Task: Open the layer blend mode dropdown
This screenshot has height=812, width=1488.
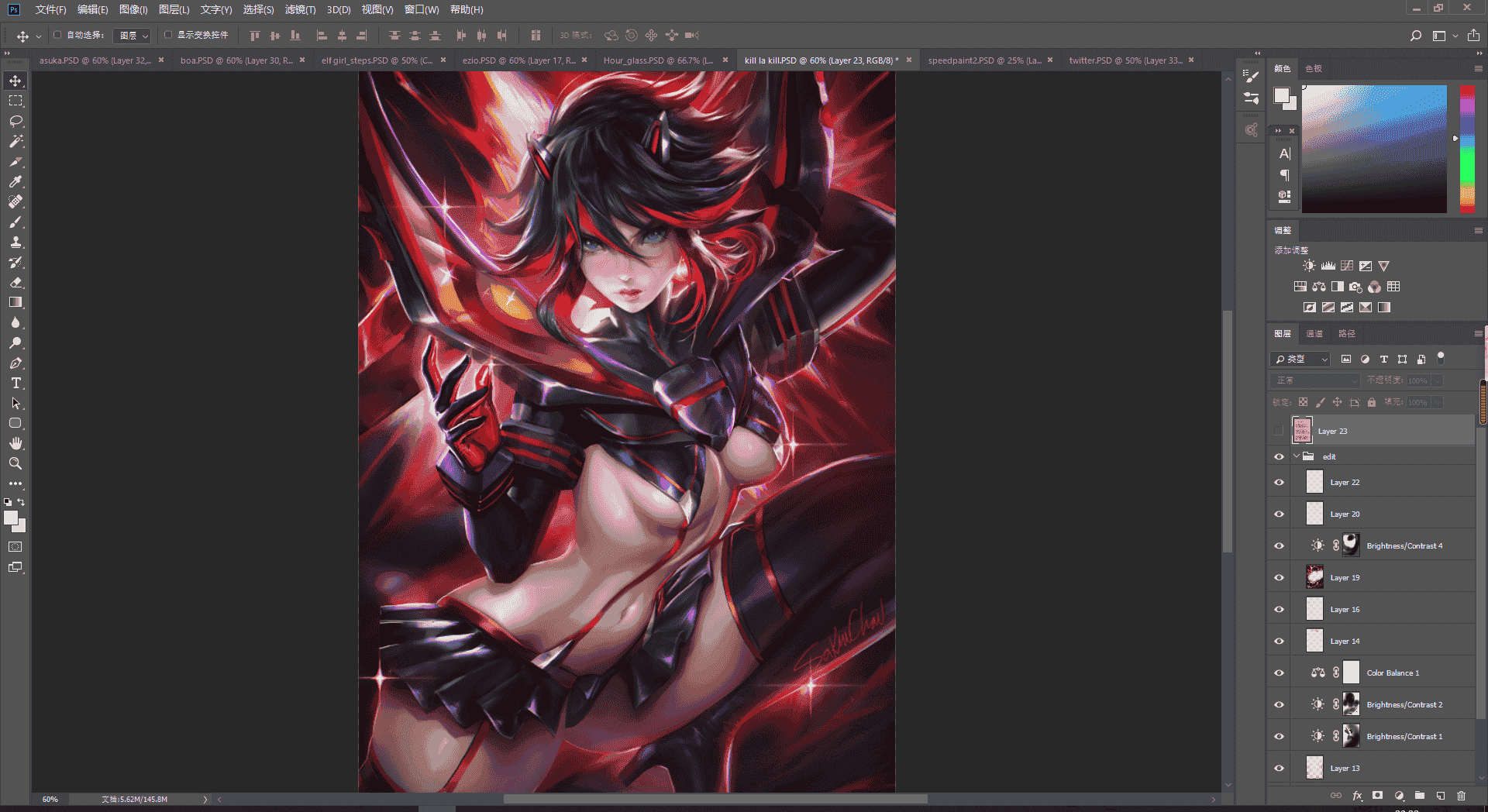Action: tap(1316, 380)
